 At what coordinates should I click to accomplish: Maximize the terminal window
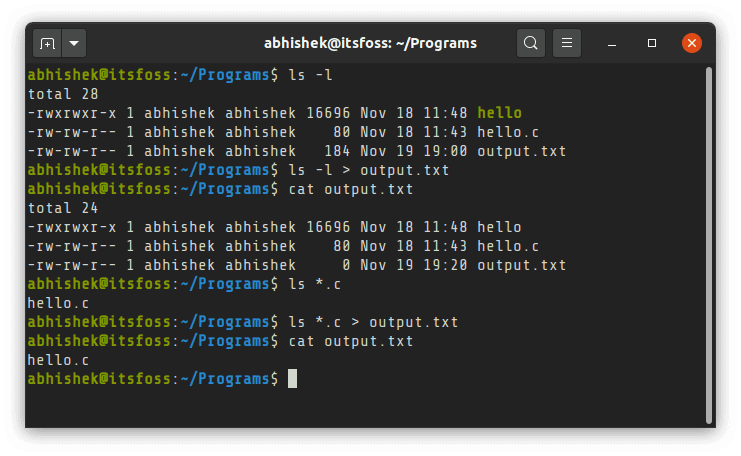point(652,43)
